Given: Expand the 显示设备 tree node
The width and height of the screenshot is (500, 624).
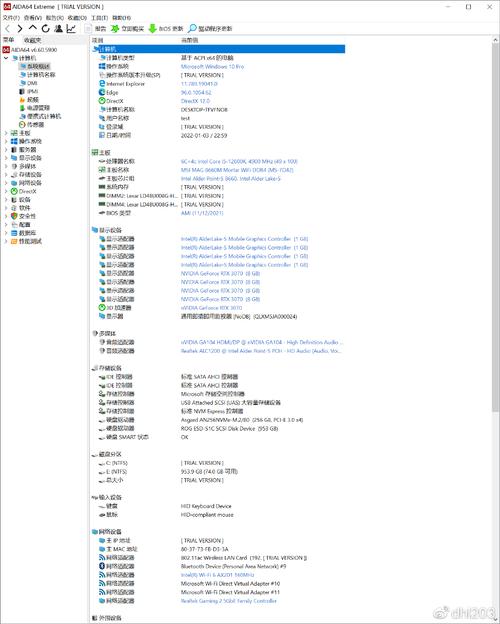Looking at the screenshot, I should [6, 158].
